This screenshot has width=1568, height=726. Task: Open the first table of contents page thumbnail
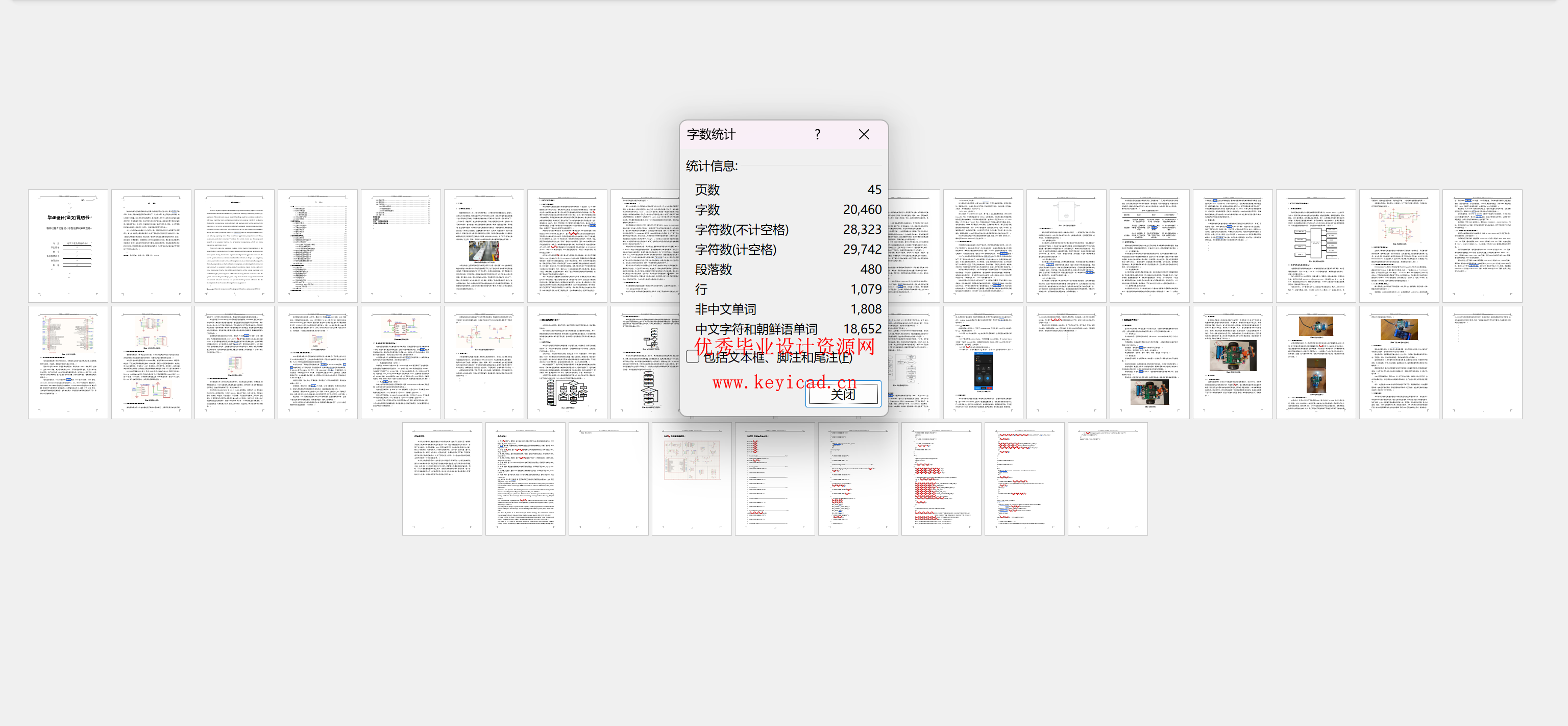[318, 246]
